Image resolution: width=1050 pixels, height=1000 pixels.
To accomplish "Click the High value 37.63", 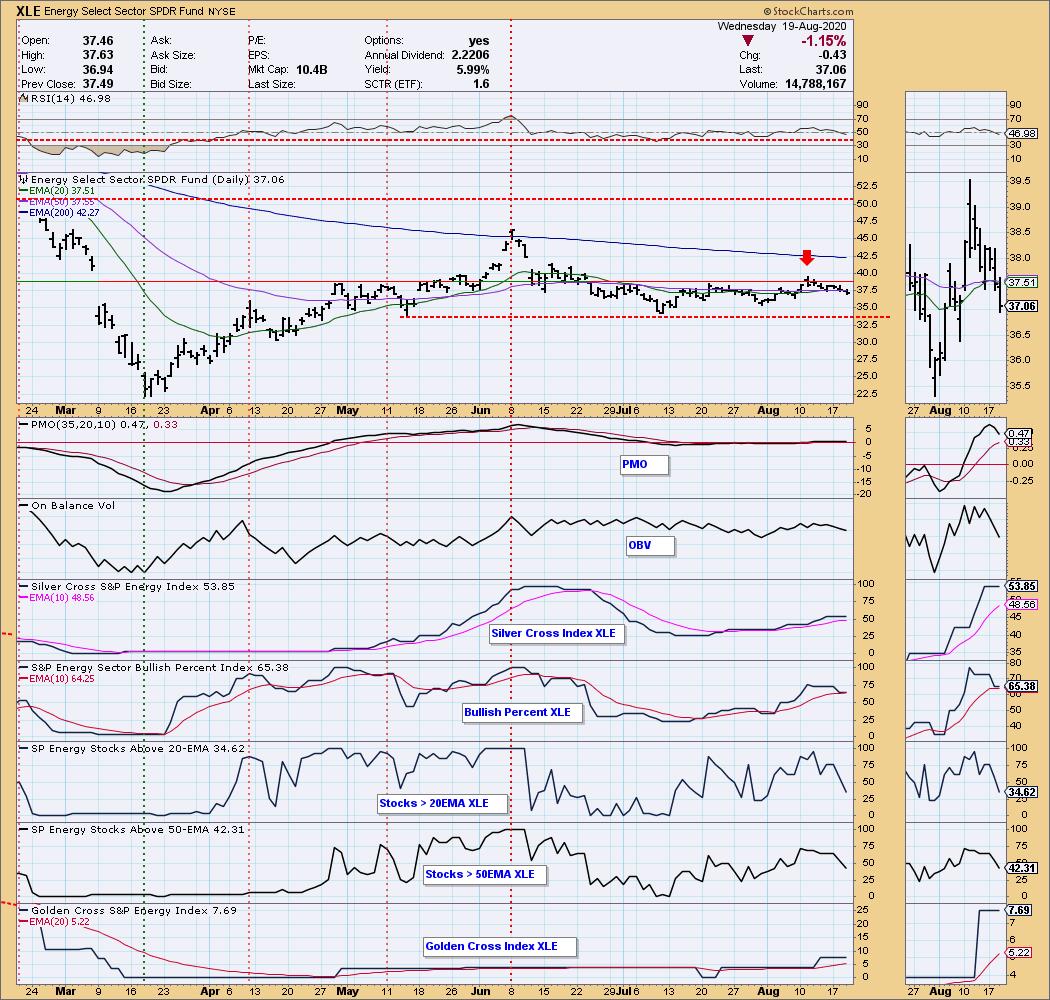I will point(98,55).
